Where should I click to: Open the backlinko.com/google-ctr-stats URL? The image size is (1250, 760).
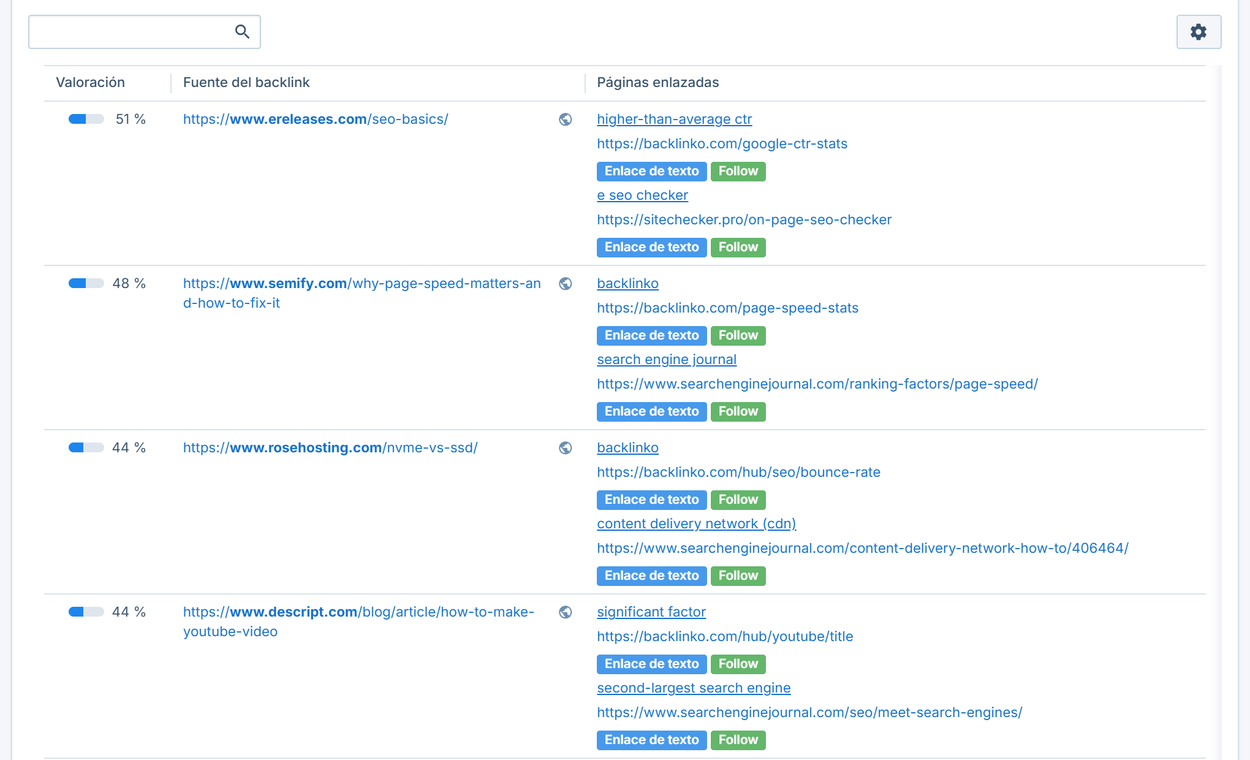[x=722, y=143]
